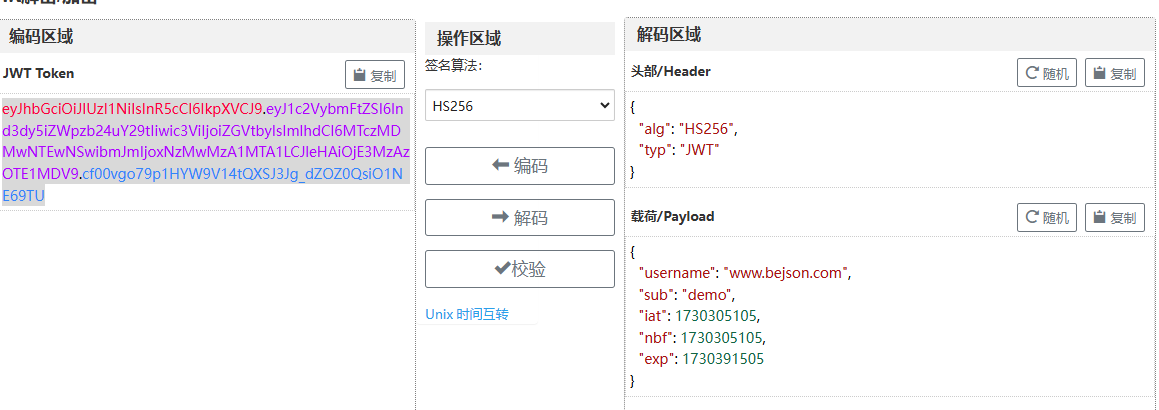The width and height of the screenshot is (1159, 410).
Task: Click the "nbf" value 1730305105
Action: coord(722,338)
